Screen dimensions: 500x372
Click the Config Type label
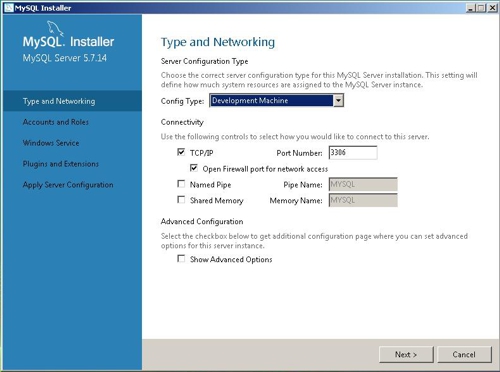pyautogui.click(x=182, y=101)
